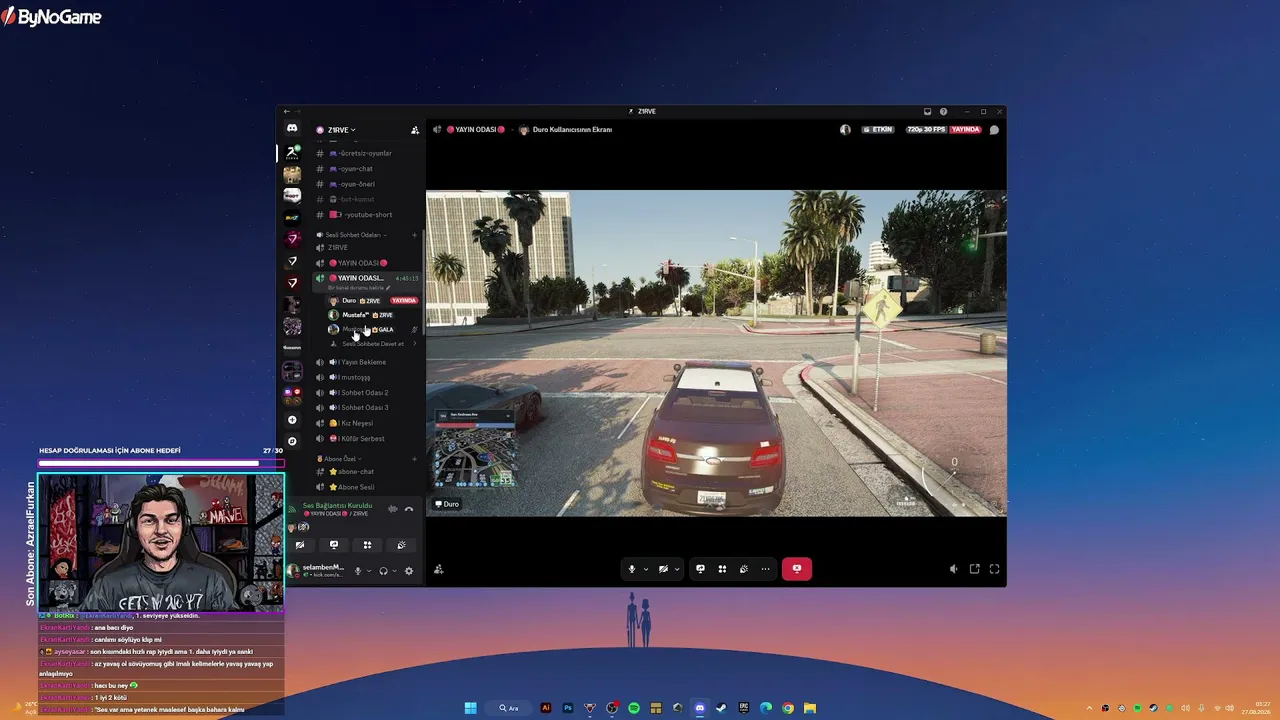
Task: Click the red disconnect button
Action: (797, 569)
